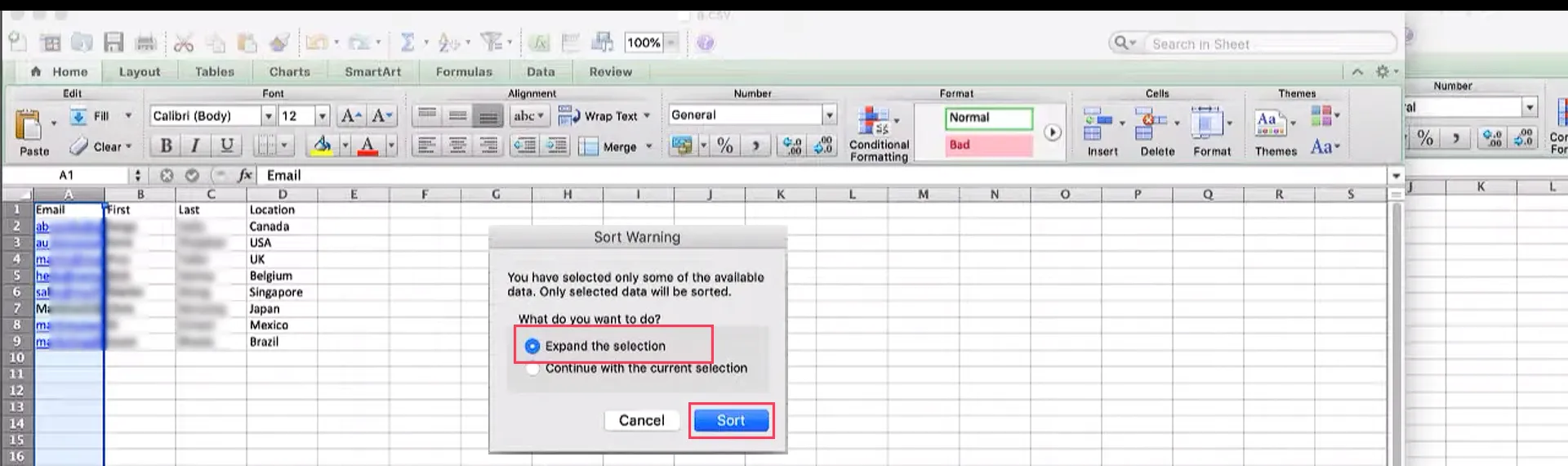Align text right icon
1568x466 pixels.
(488, 146)
